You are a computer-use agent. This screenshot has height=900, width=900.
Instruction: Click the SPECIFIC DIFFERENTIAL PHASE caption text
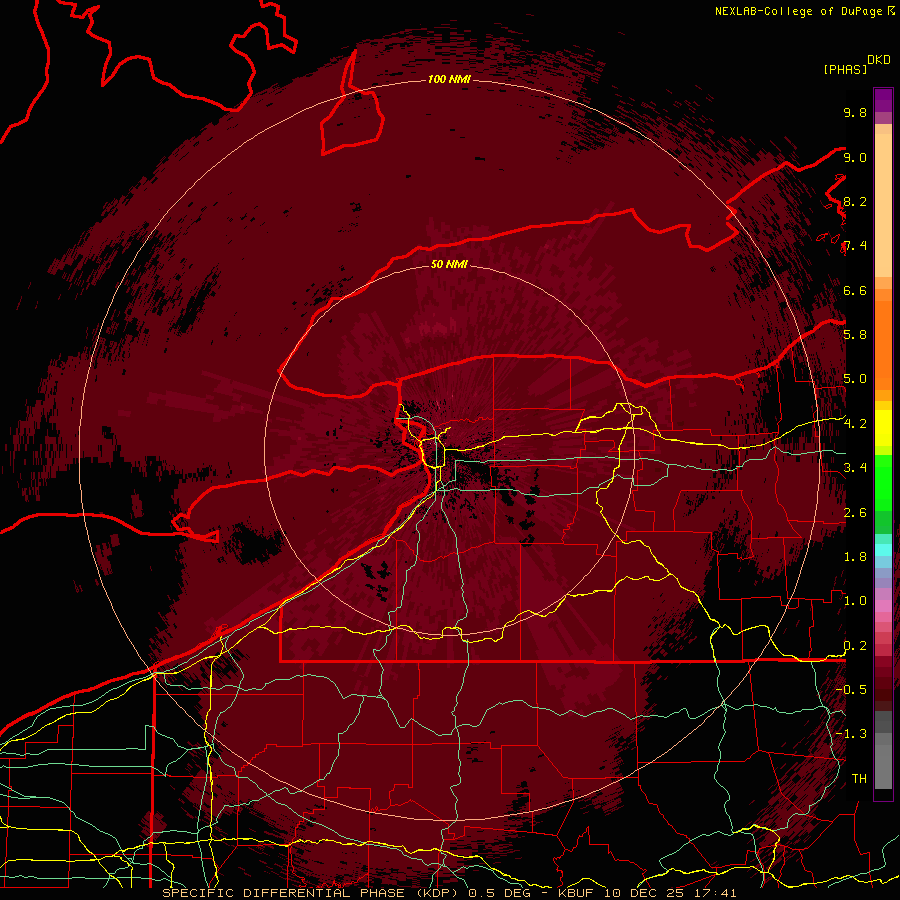(285, 893)
